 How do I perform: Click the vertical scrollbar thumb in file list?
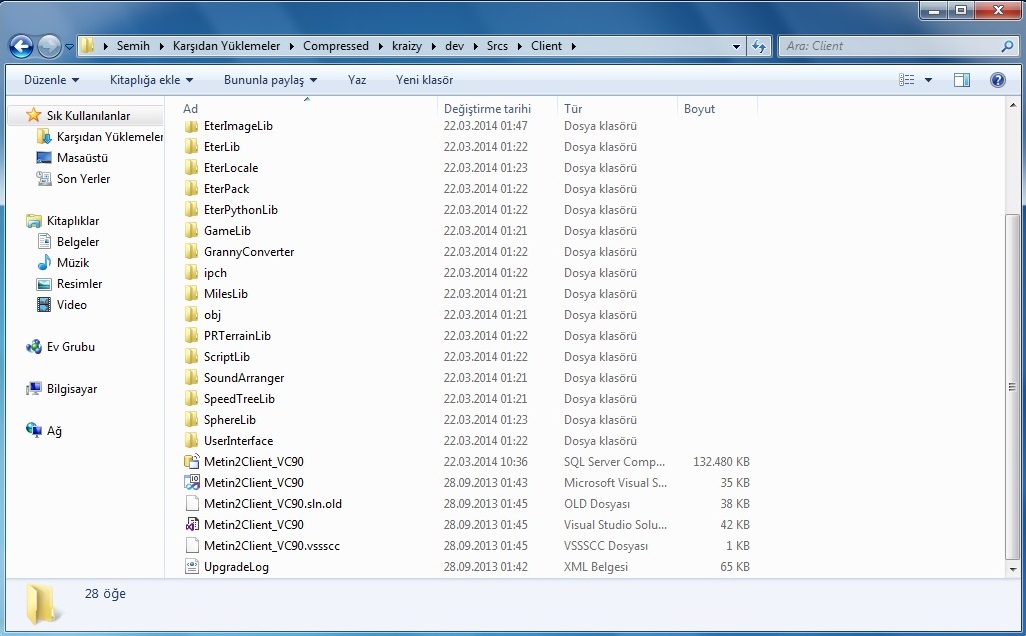(x=1012, y=387)
